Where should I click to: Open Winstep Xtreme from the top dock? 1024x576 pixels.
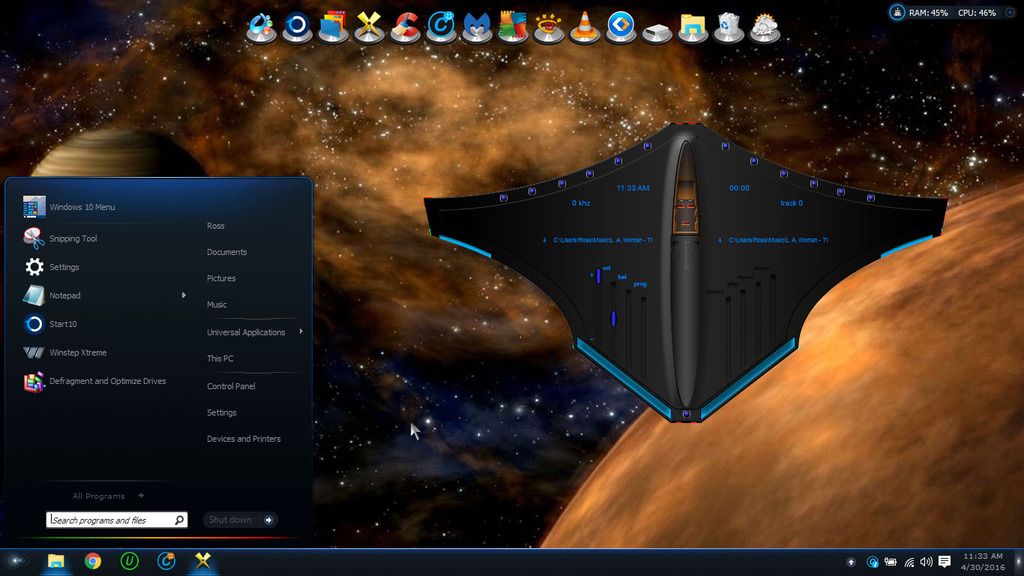coord(368,27)
